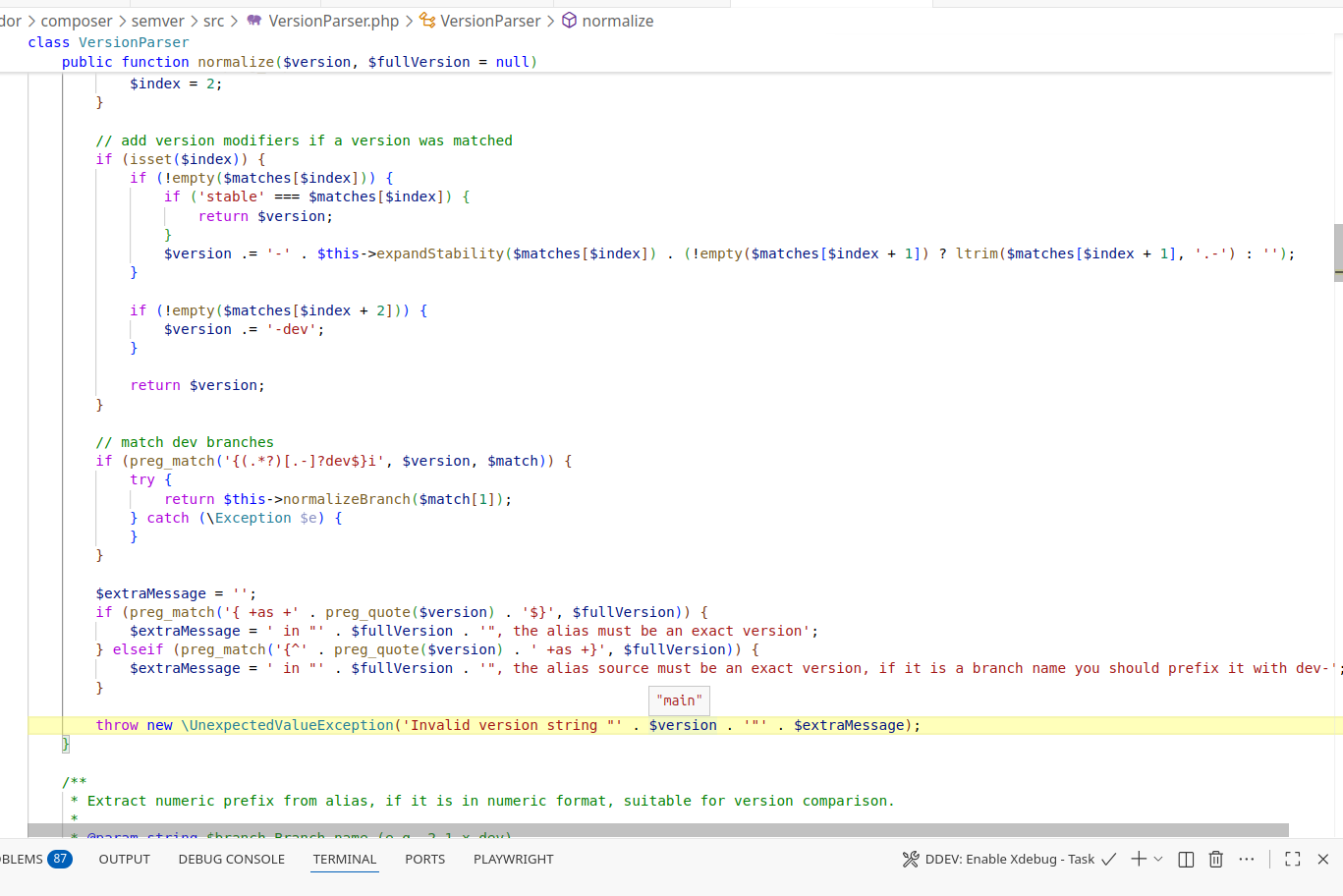Open the OUTPUT panel tab
1343x896 pixels.
coord(124,859)
